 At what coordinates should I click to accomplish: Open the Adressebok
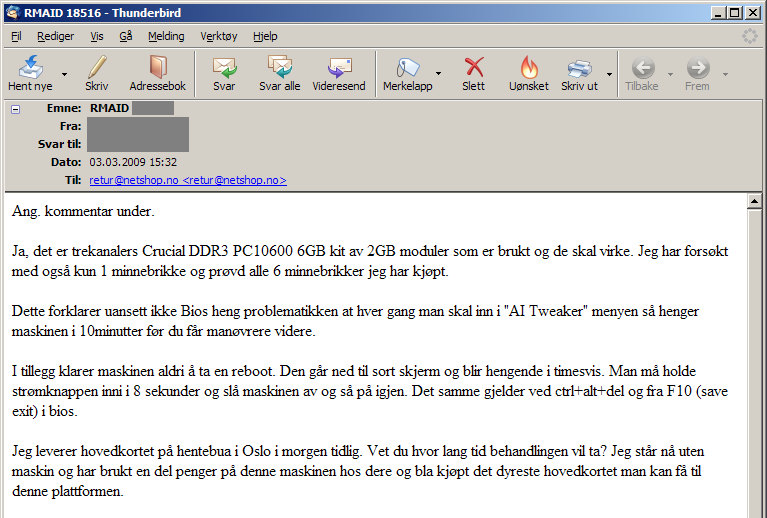coord(158,73)
